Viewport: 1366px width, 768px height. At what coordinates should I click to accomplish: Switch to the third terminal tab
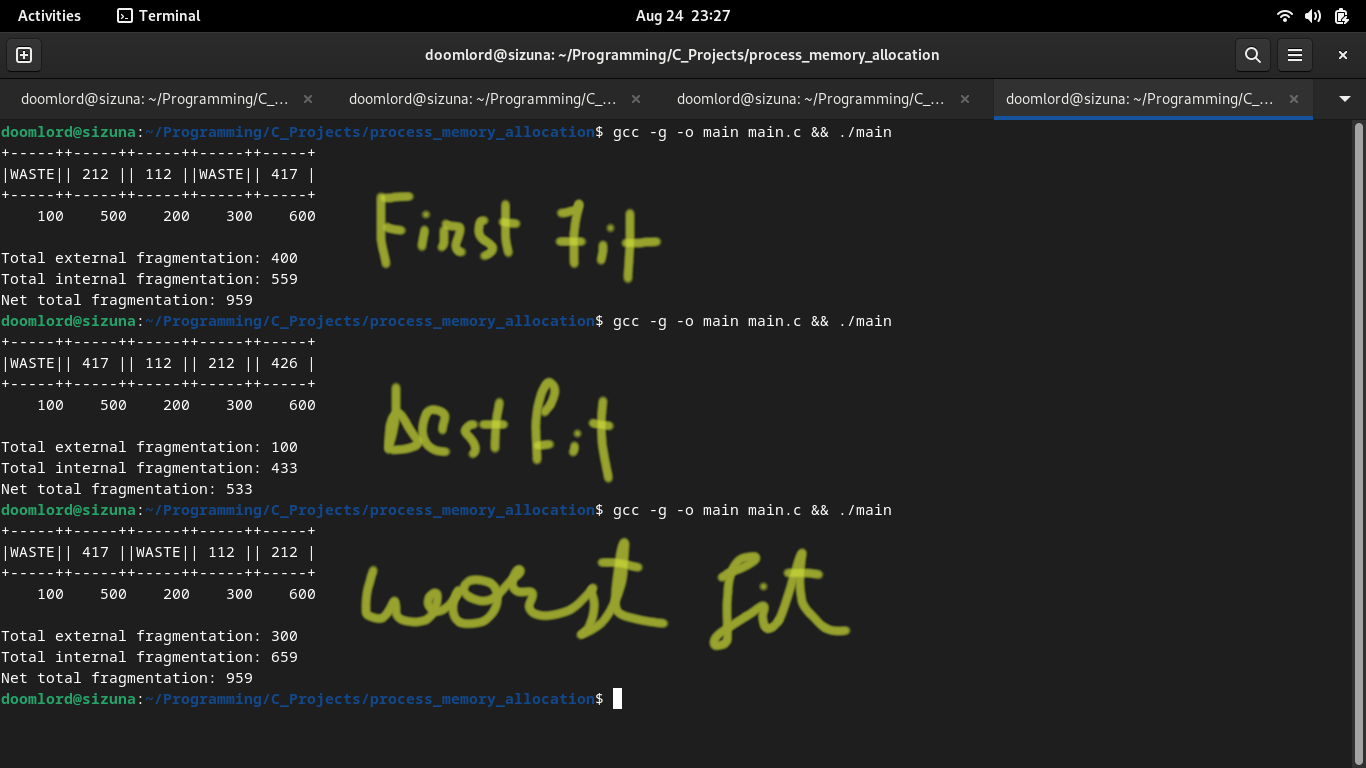point(811,99)
